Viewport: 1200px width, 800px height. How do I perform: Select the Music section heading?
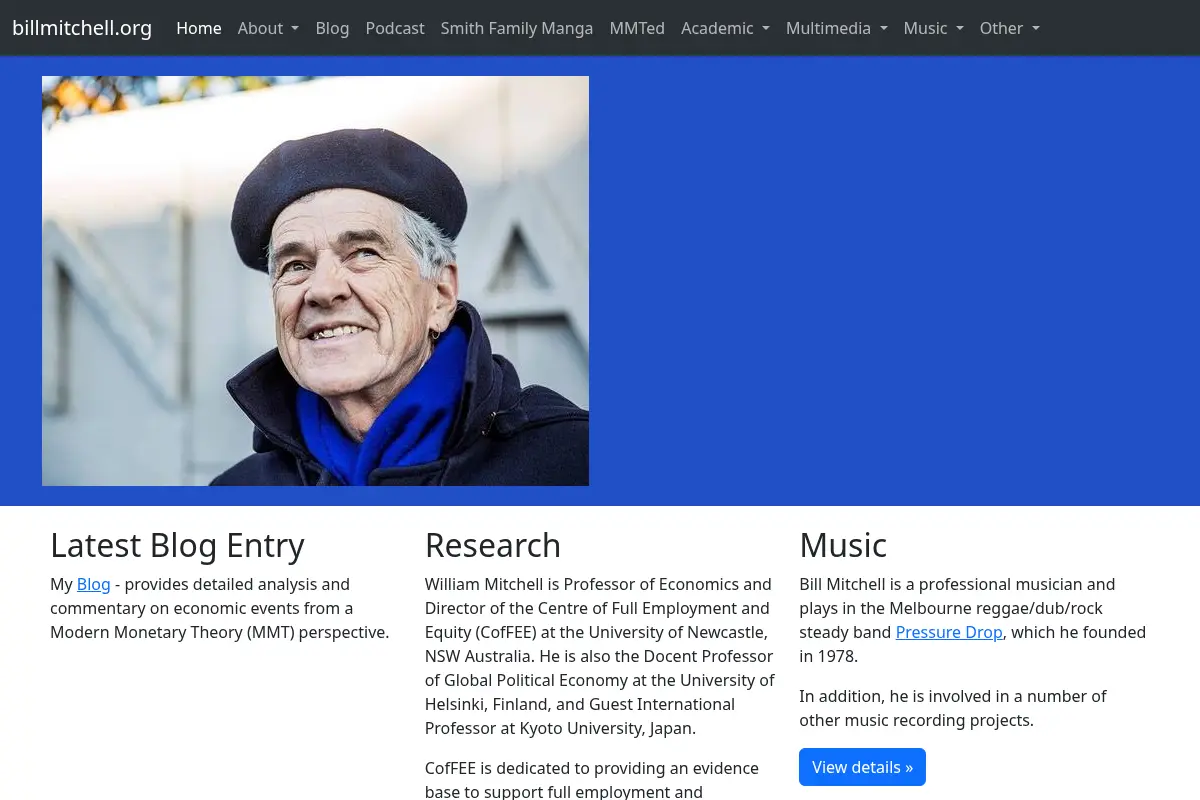[x=843, y=545]
